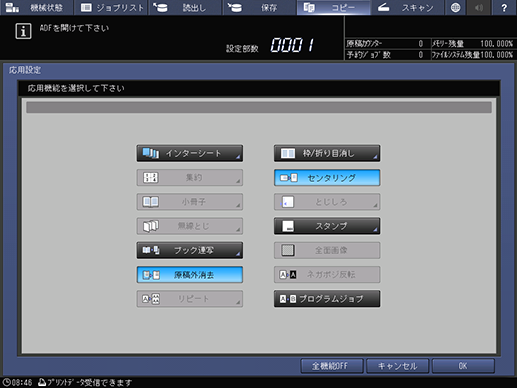Click the 枠/折り目消し open-book icon
This screenshot has height=388, width=517.
(288, 153)
